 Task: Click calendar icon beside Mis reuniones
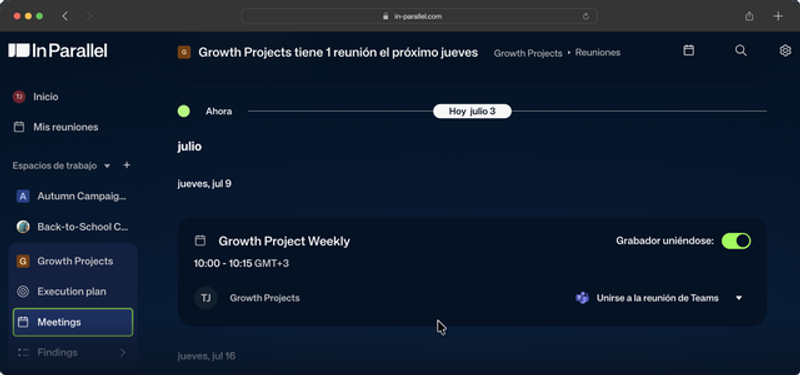point(19,127)
